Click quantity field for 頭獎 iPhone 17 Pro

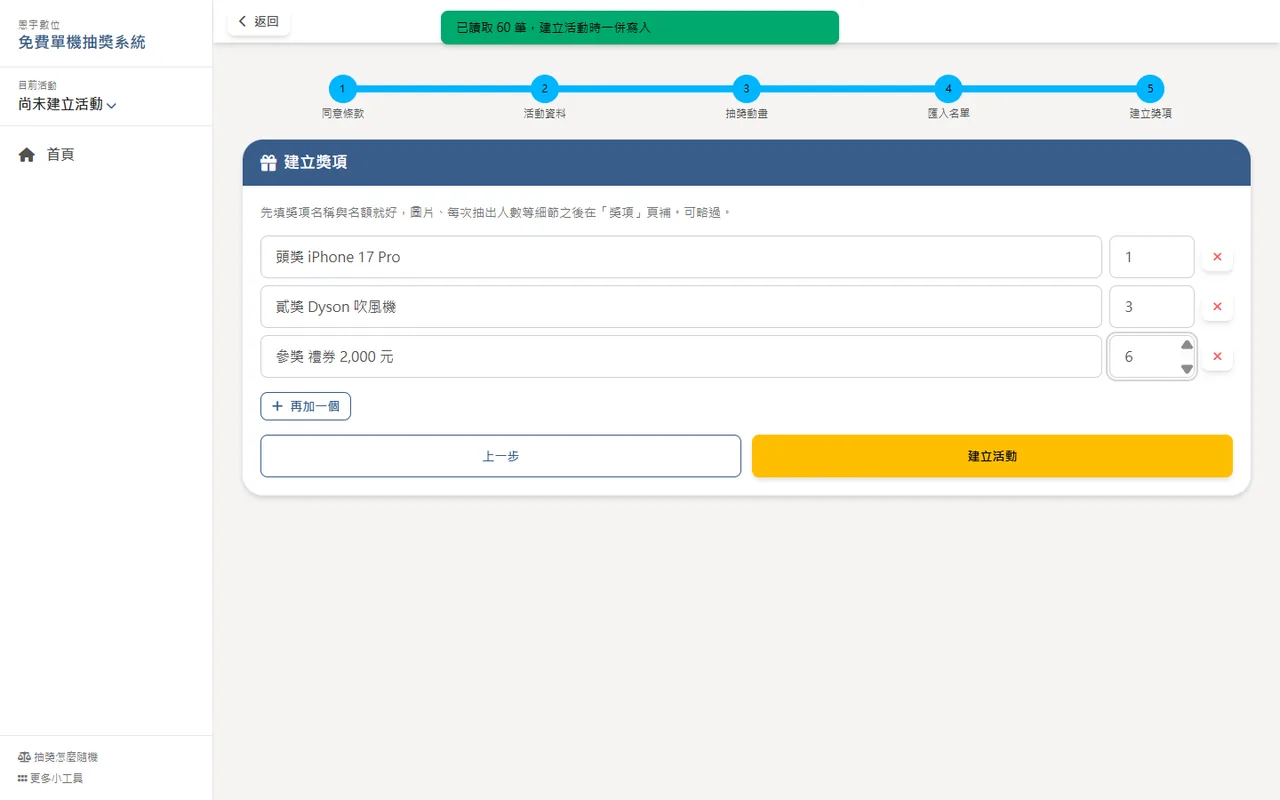tap(1152, 257)
